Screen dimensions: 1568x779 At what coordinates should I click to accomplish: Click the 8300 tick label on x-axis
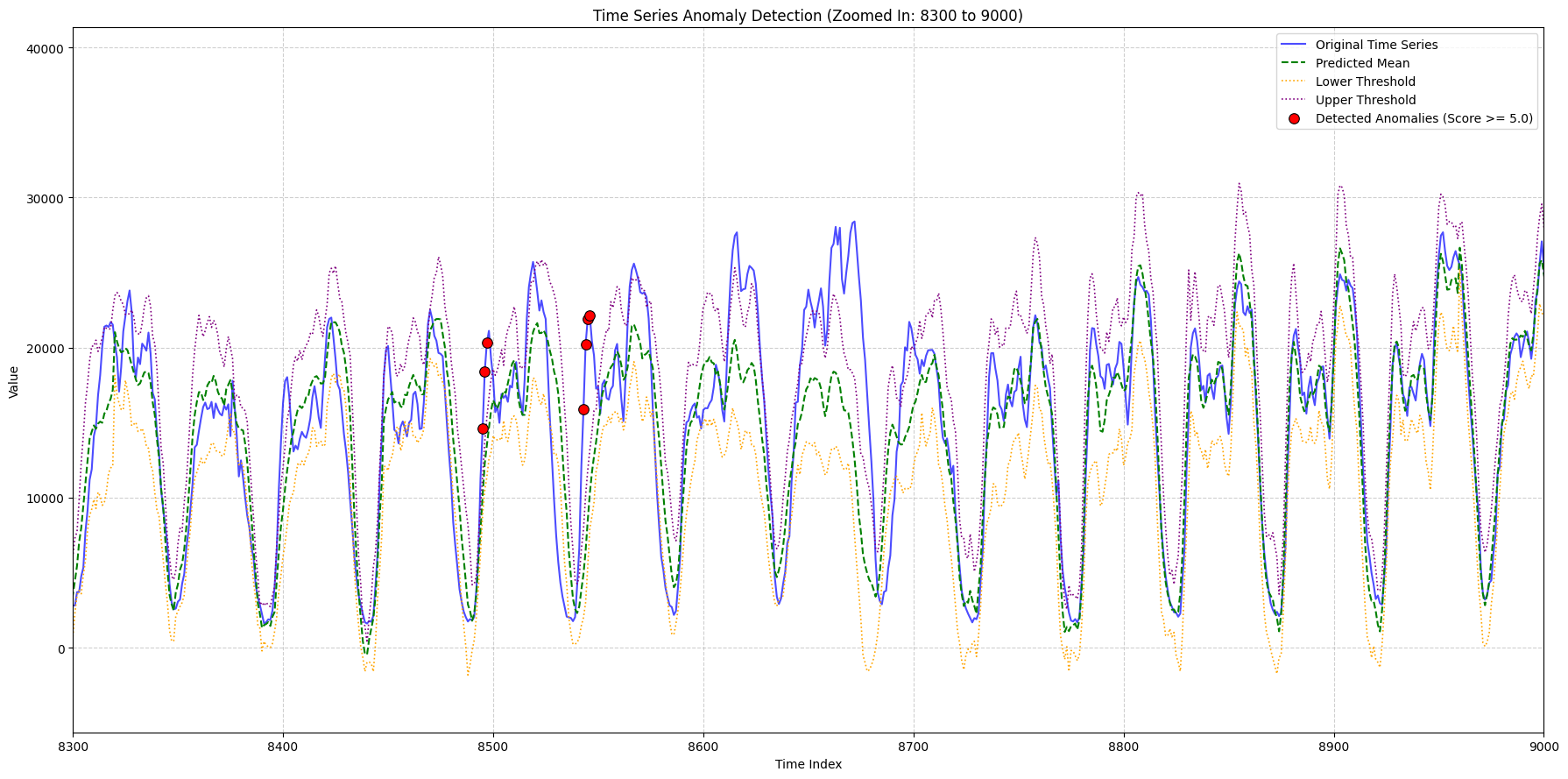(73, 746)
